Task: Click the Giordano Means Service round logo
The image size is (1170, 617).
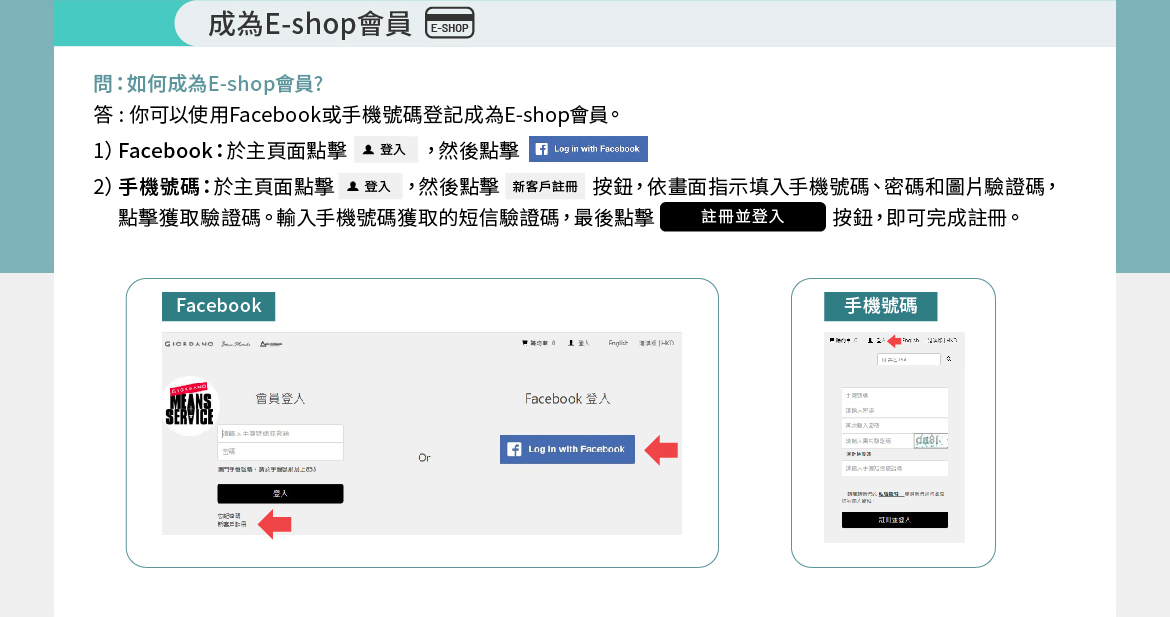Action: (189, 405)
